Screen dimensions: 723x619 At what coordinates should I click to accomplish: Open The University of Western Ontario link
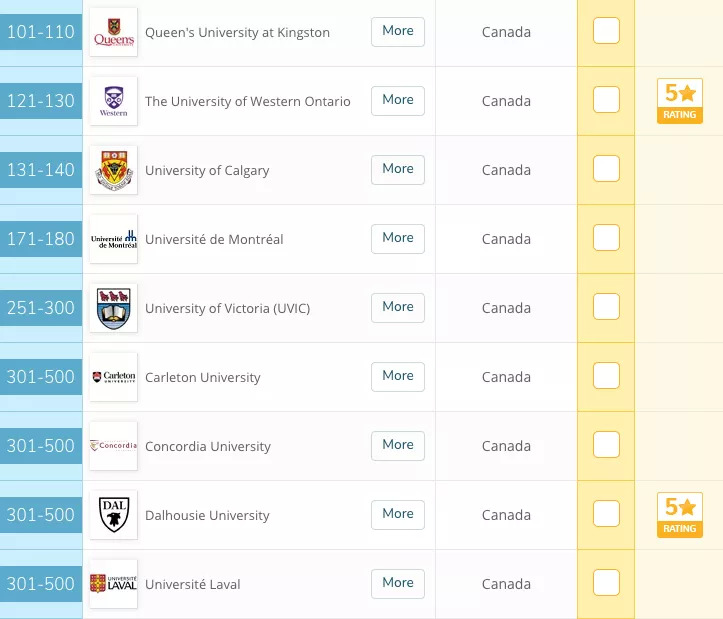[x=247, y=101]
